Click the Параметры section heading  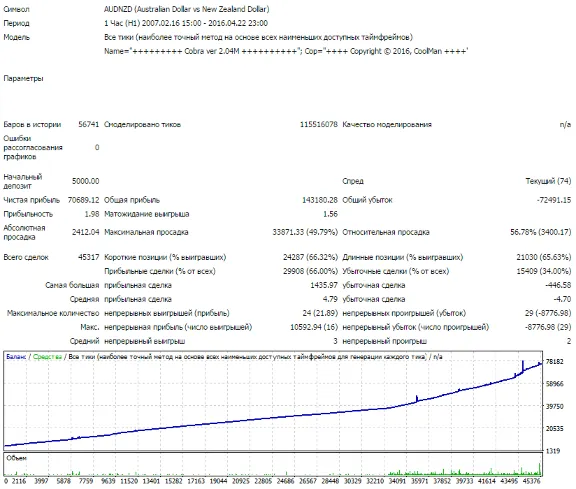(24, 78)
